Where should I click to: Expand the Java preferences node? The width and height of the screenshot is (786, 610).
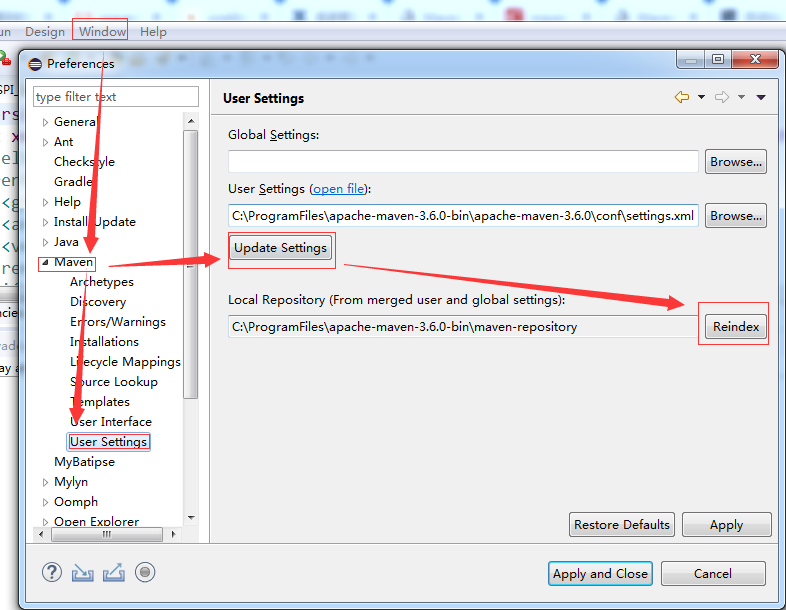[45, 242]
